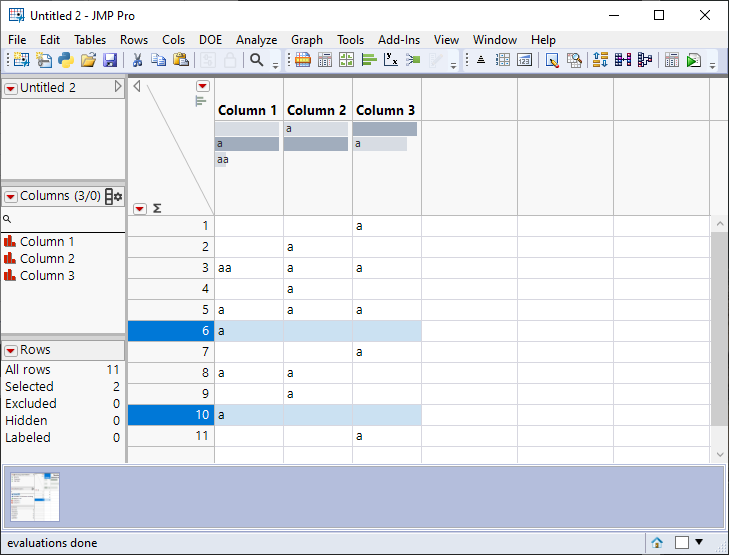Open the Rows panel red triangle menu
Image resolution: width=729 pixels, height=555 pixels.
point(11,350)
